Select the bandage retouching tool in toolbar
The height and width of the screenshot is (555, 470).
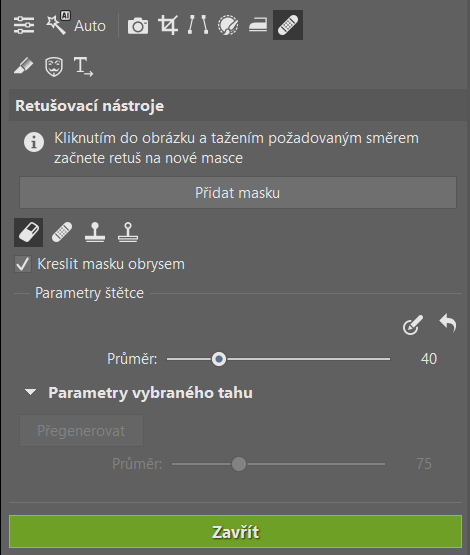[288, 25]
